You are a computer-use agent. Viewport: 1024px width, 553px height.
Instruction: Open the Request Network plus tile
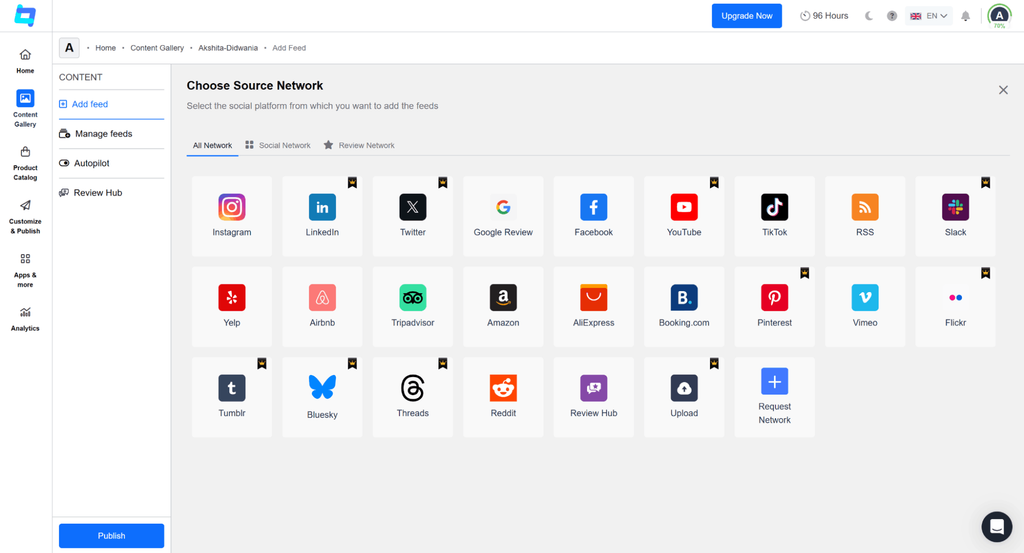pyautogui.click(x=775, y=397)
